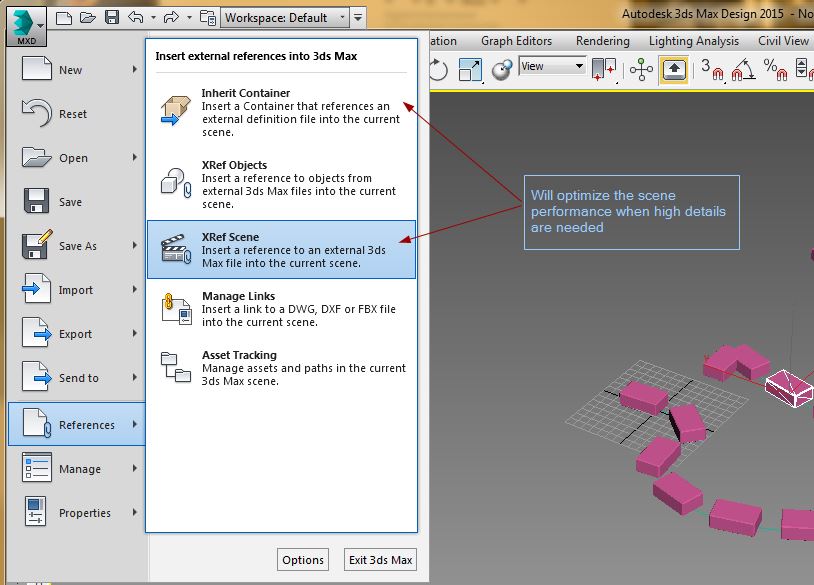
Task: Toggle the Percent Snap icon
Action: pyautogui.click(x=775, y=70)
